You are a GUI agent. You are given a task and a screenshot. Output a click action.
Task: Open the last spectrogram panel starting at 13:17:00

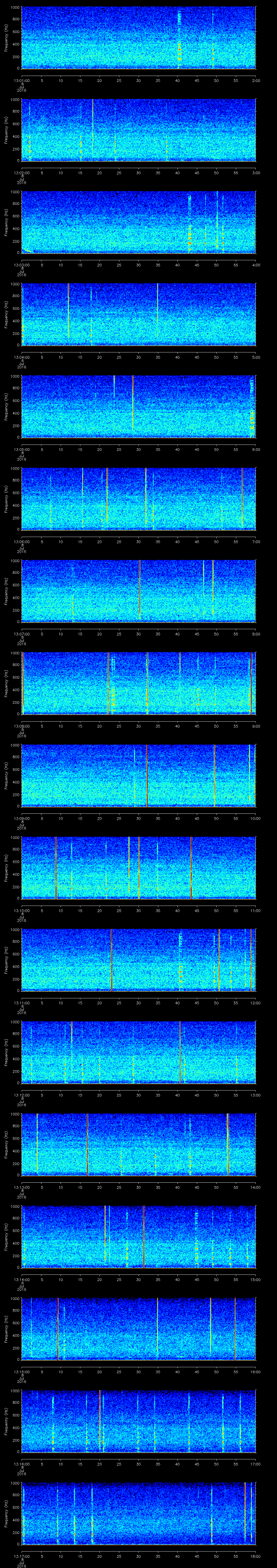tap(139, 1513)
